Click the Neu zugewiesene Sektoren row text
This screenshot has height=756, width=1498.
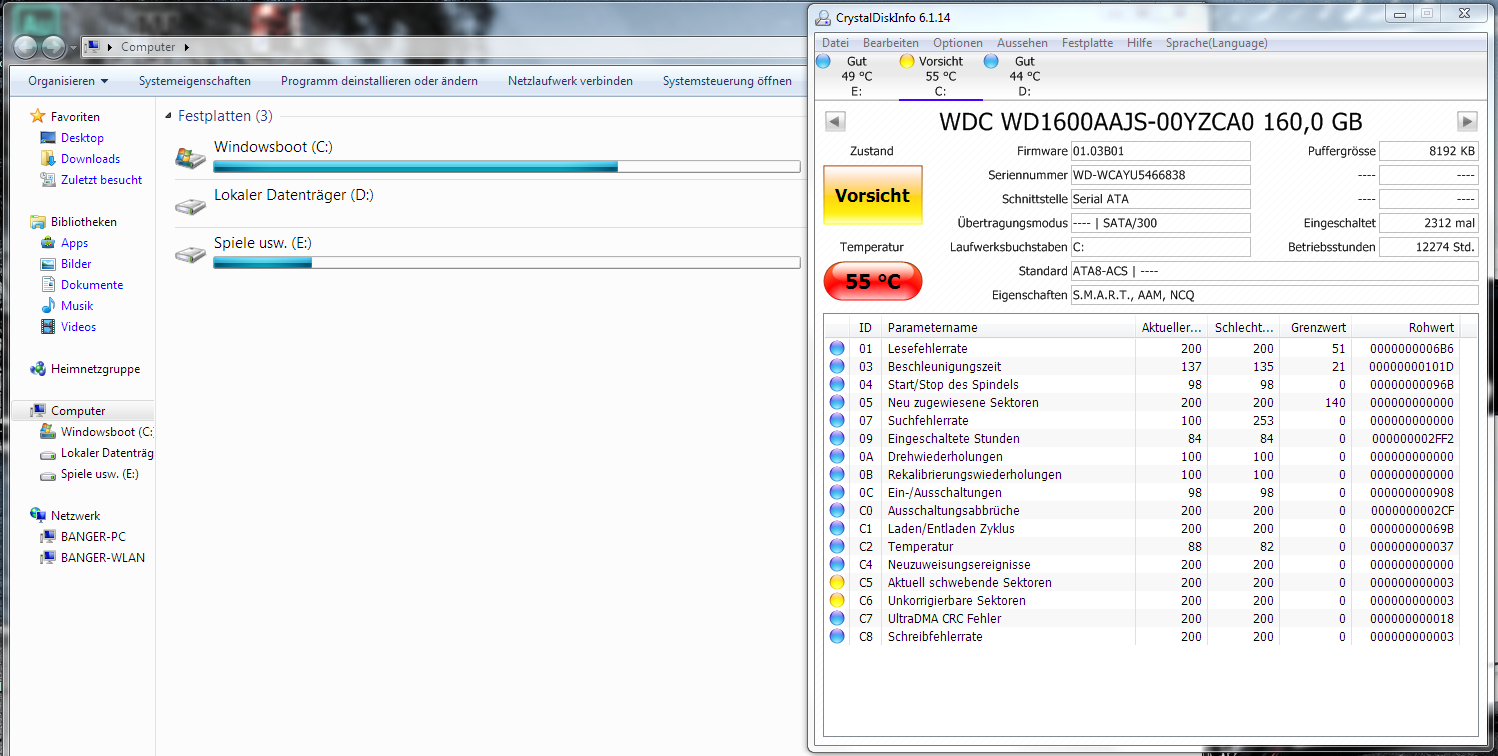(963, 403)
